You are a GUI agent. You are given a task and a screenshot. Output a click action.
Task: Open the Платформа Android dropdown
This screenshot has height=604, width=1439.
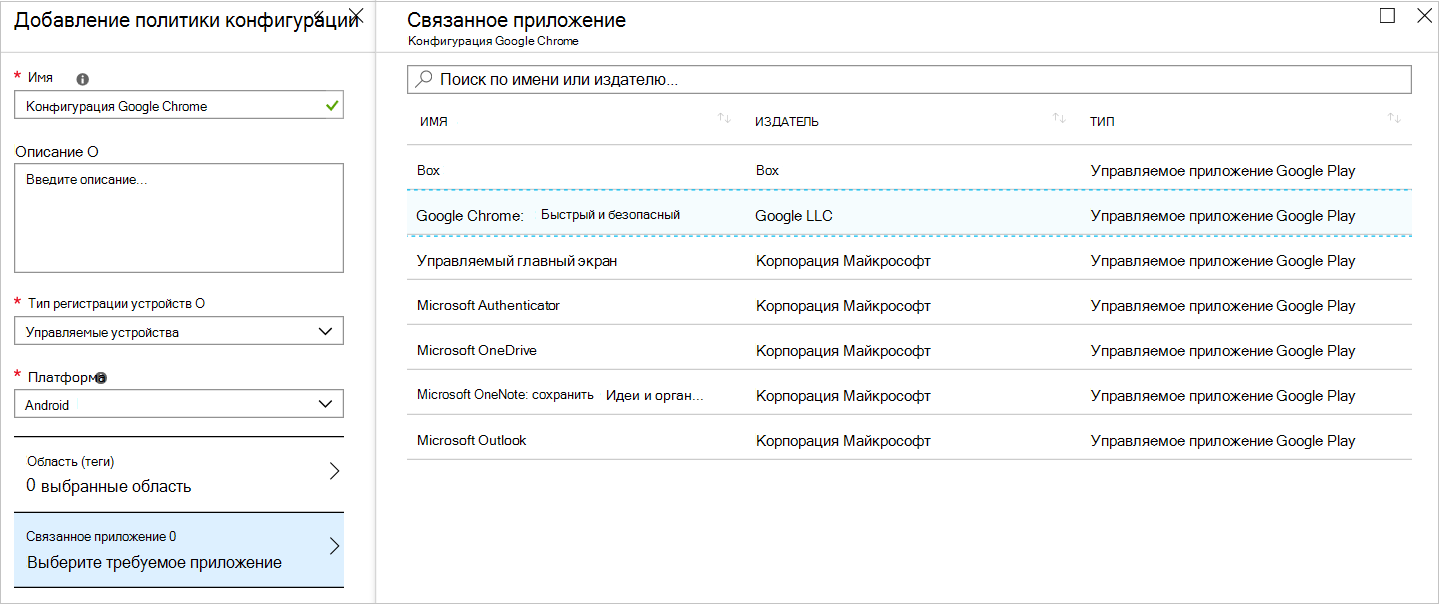(179, 404)
